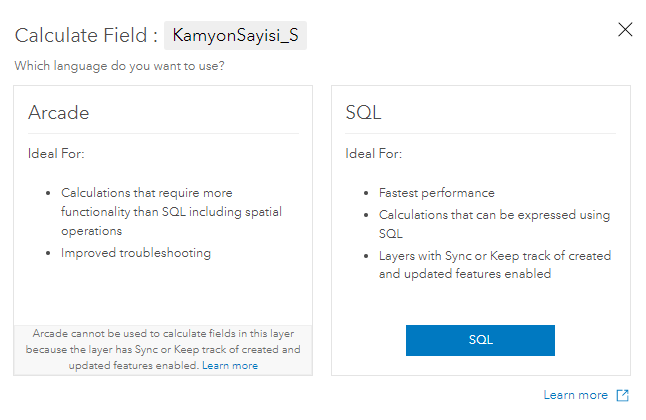Click external link icon beside Learn more
The width and height of the screenshot is (646, 420).
point(623,395)
